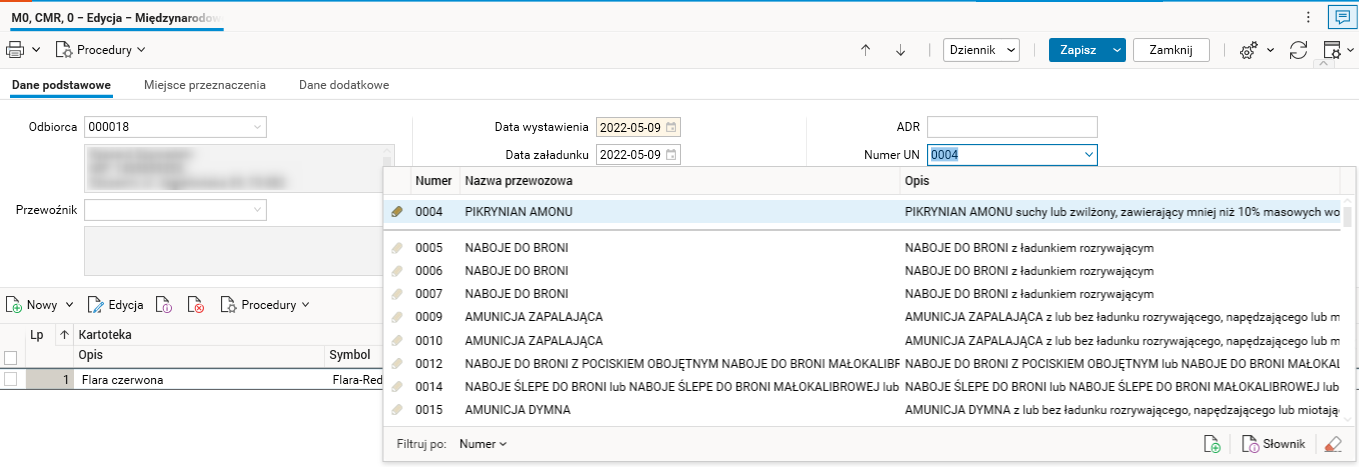
Task: Click the eraser icon in the dropdown footer
Action: [x=1331, y=444]
